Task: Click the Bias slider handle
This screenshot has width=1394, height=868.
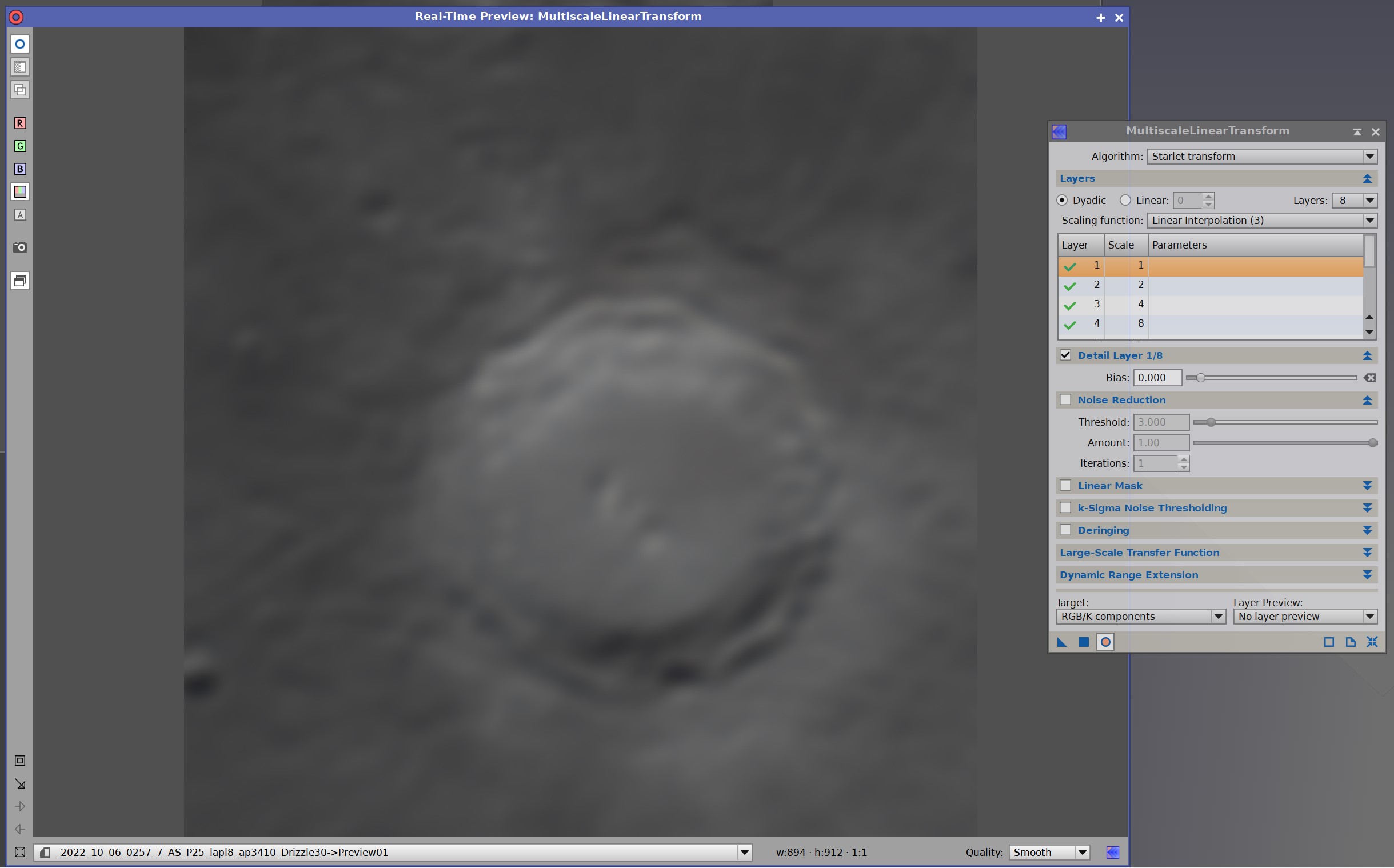Action: pos(1200,378)
